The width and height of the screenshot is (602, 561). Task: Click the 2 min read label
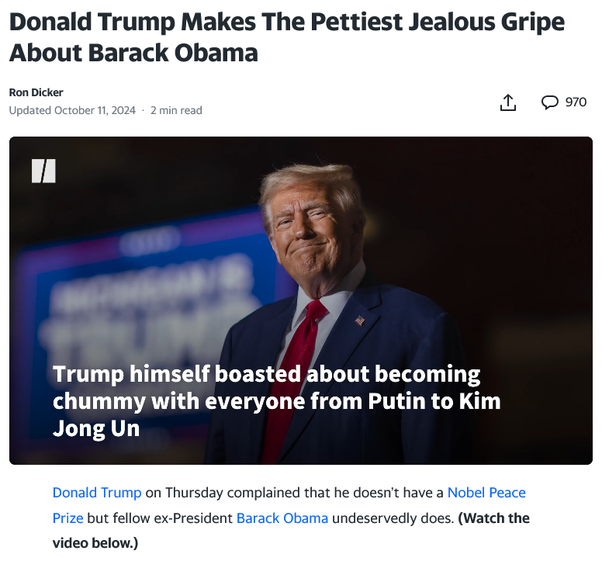(x=176, y=111)
